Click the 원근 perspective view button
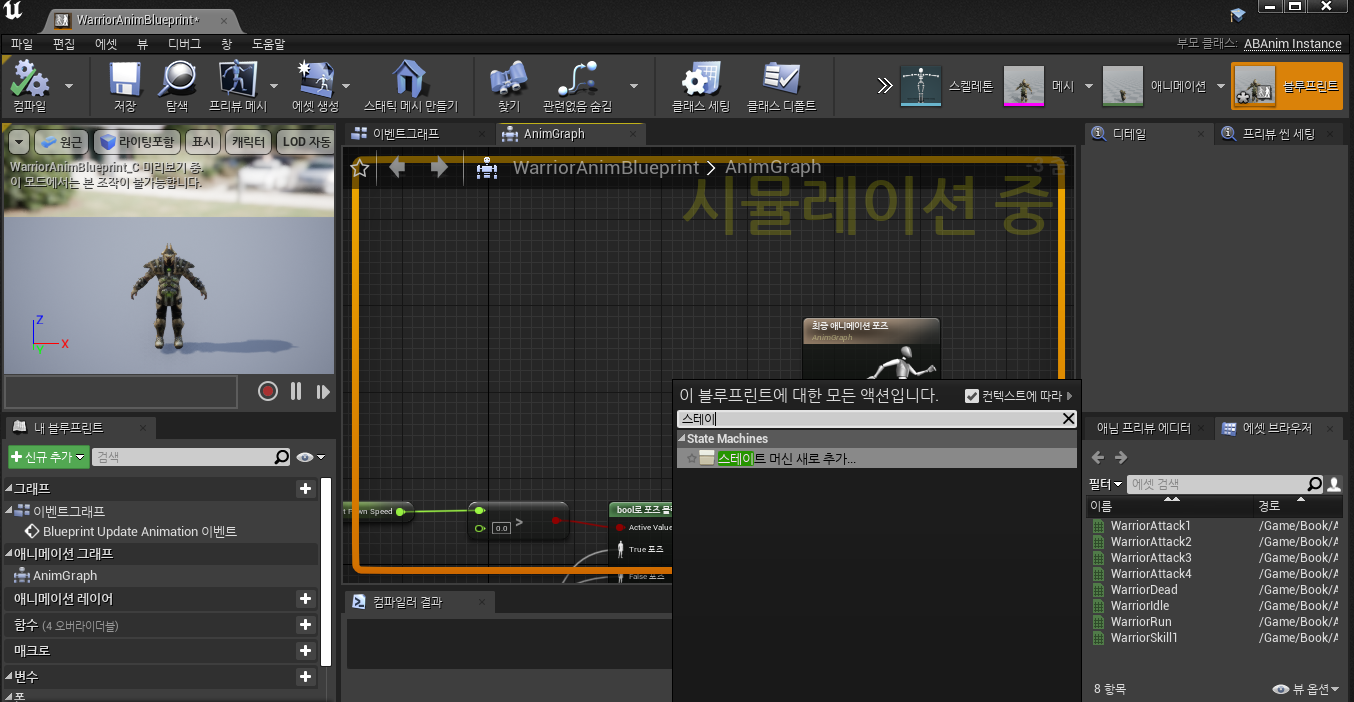This screenshot has height=702, width=1354. click(62, 142)
